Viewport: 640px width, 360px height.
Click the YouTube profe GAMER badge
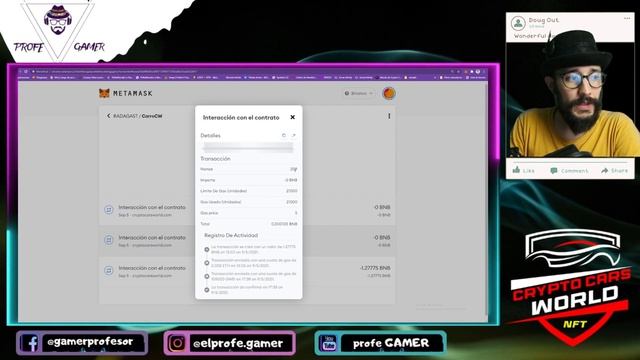pyautogui.click(x=380, y=343)
